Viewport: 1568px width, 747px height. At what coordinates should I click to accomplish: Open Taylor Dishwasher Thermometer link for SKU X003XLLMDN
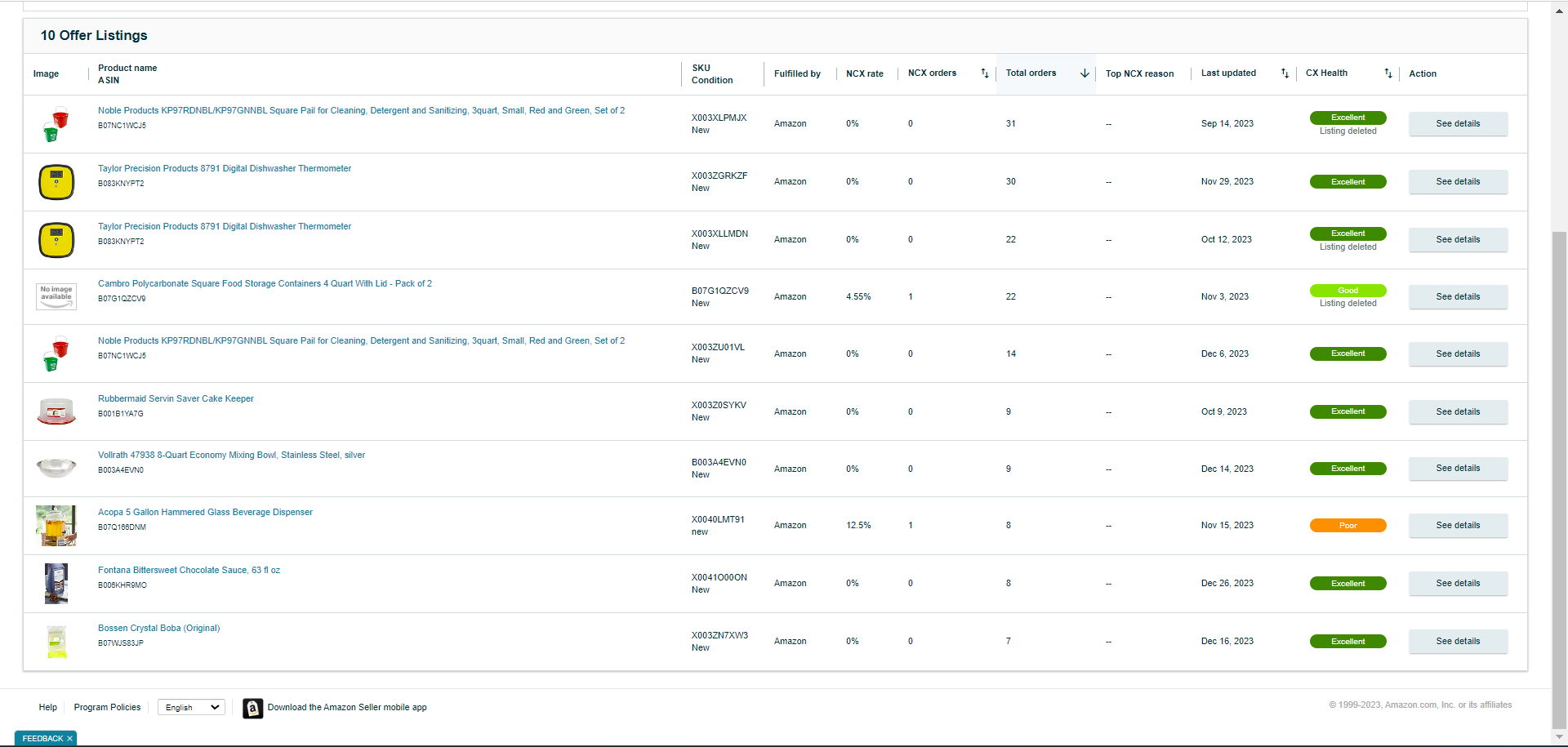(x=225, y=227)
